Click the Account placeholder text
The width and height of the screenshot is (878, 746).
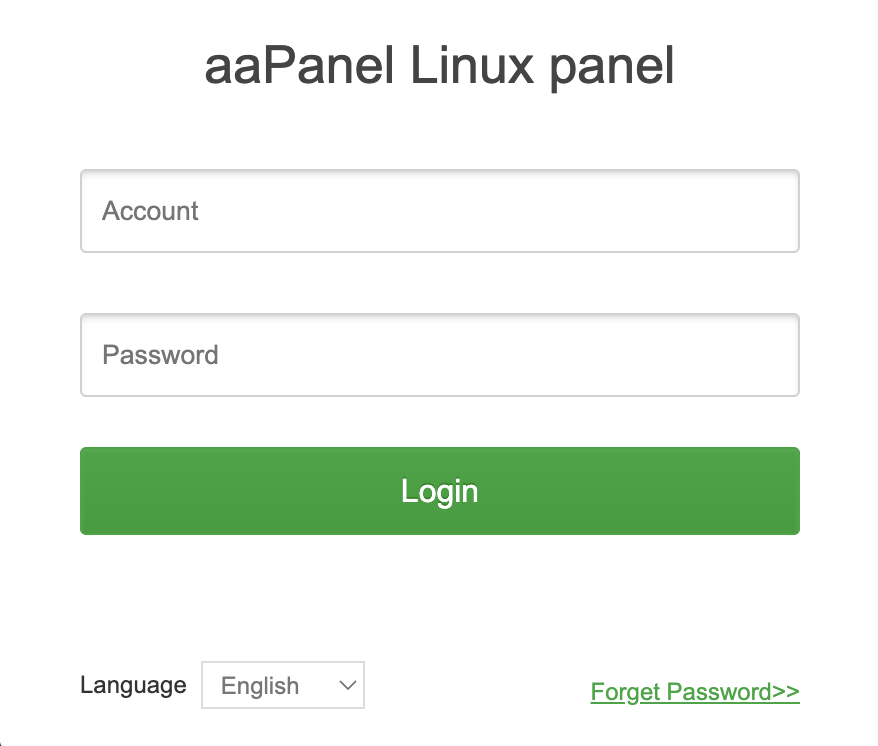pyautogui.click(x=150, y=211)
